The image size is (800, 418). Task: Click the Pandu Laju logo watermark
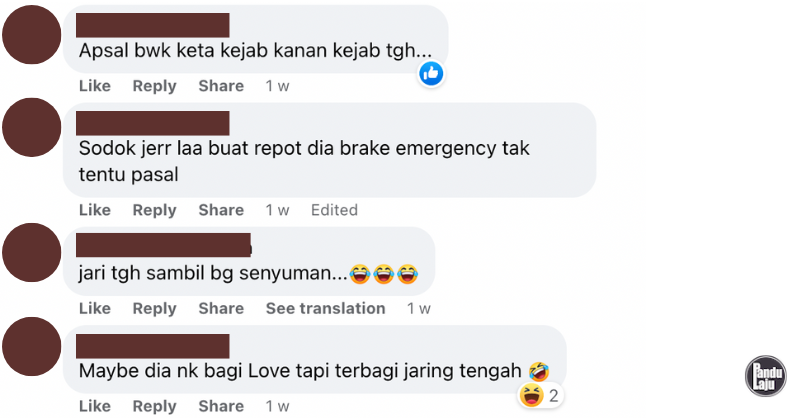pos(765,376)
